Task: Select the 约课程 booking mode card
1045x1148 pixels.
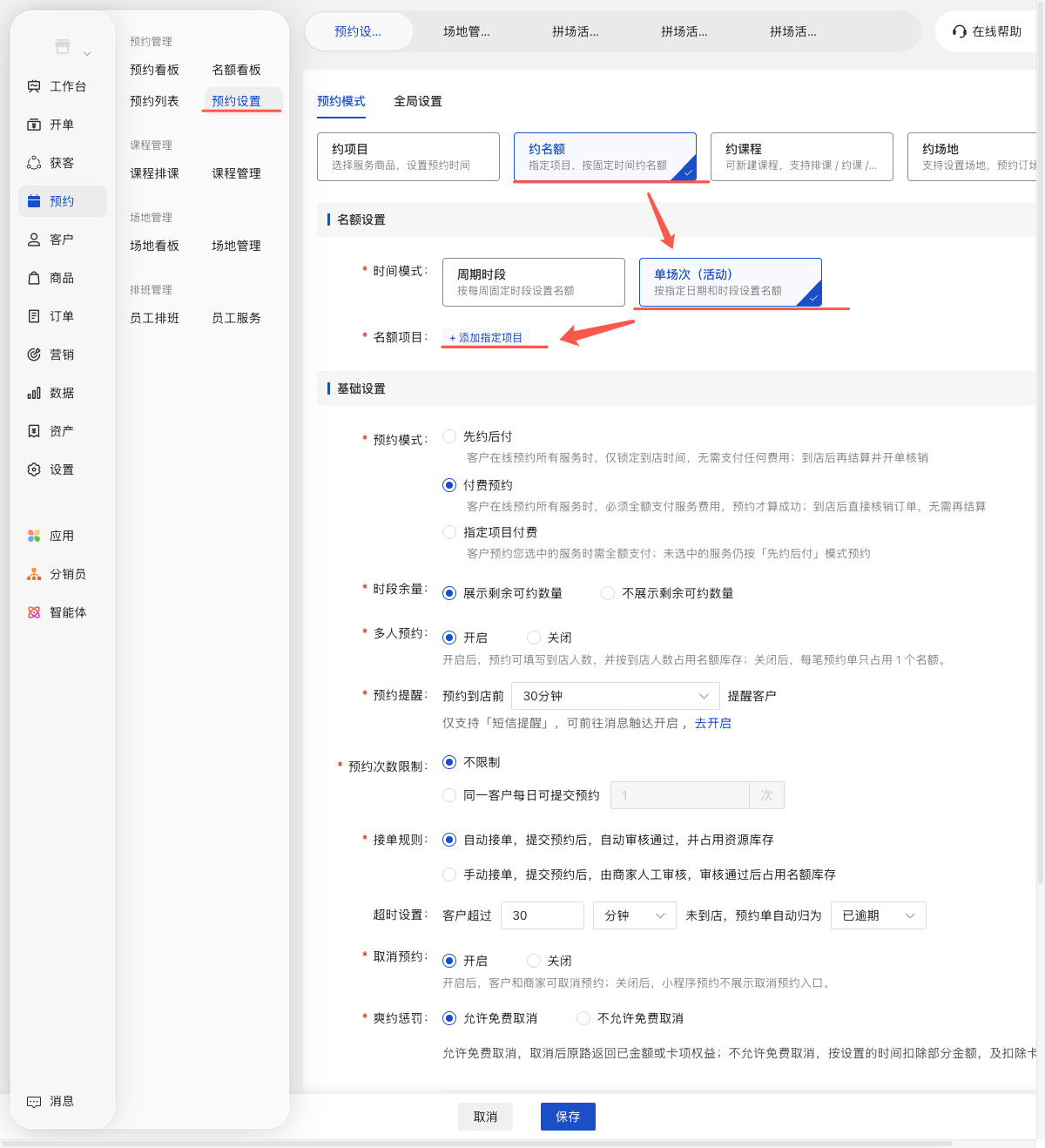Action: [x=802, y=157]
